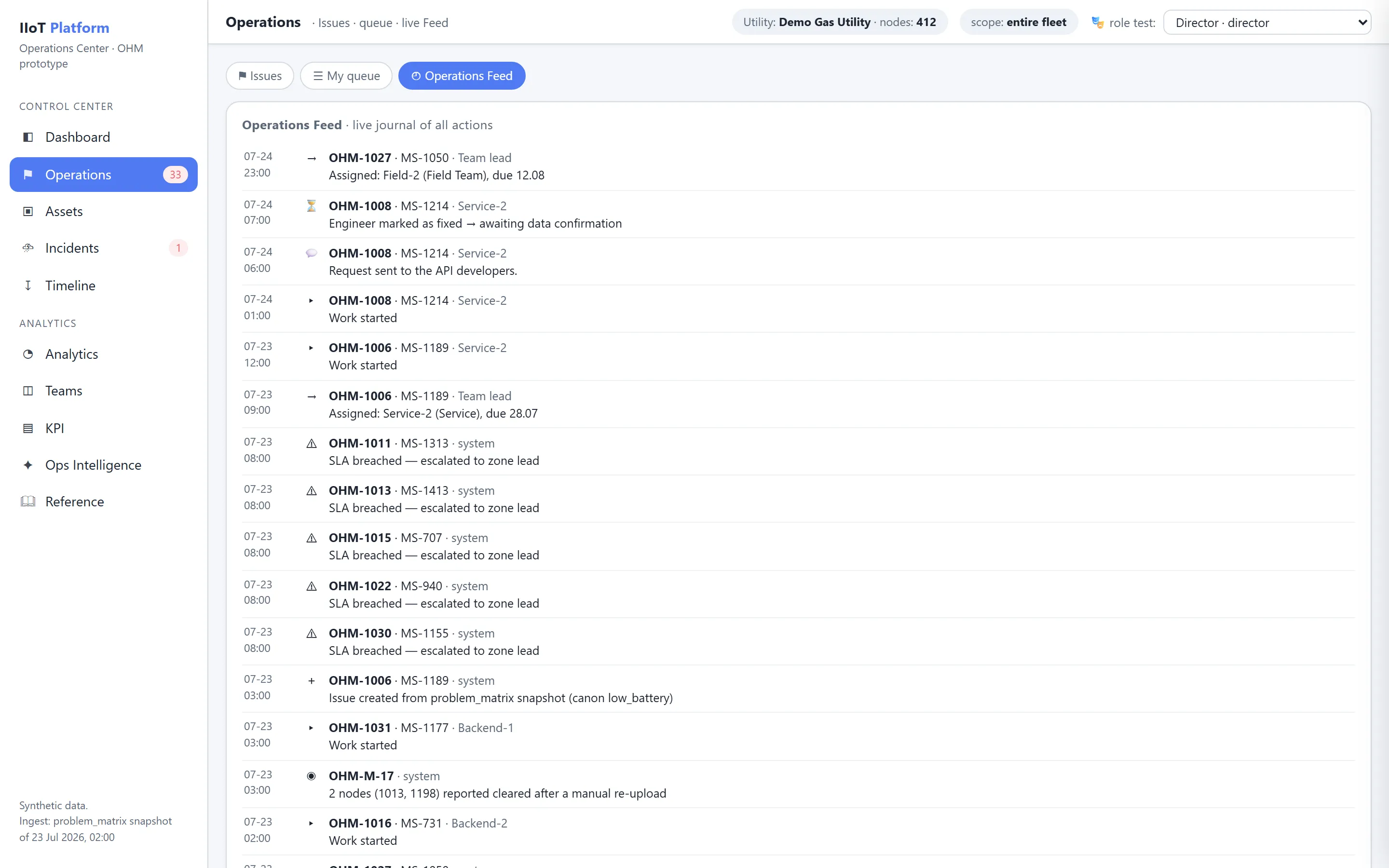Screen dimensions: 1389x868
Task: Switch to the Issues tab
Action: tap(260, 76)
